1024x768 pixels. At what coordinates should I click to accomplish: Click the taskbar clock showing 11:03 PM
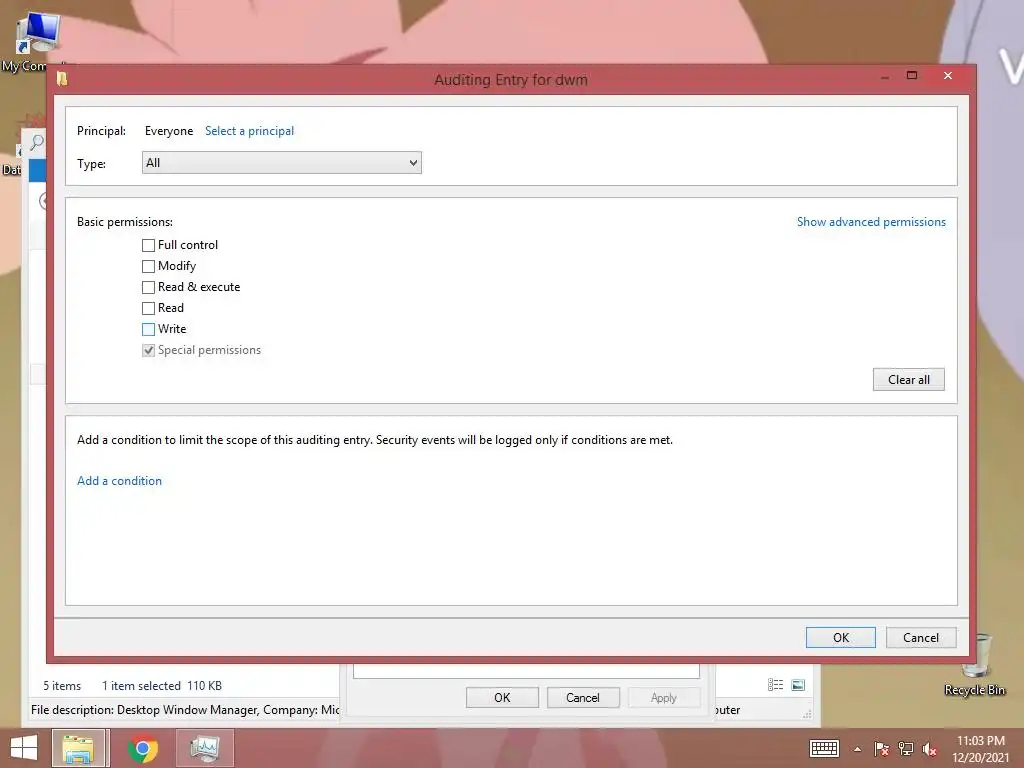981,749
